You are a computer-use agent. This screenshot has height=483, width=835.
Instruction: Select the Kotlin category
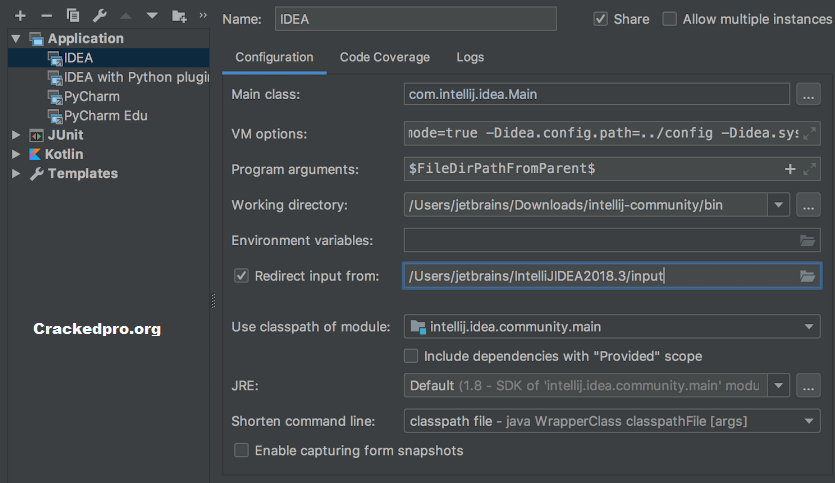point(64,154)
